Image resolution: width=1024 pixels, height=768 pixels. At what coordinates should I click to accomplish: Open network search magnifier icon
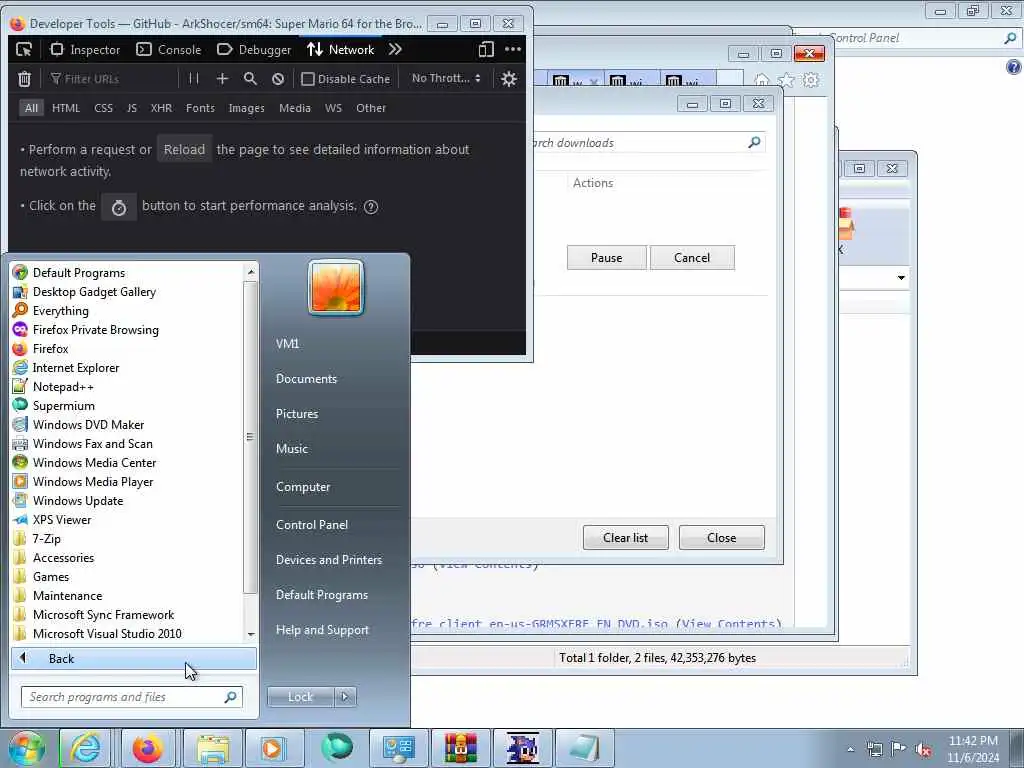pos(250,78)
